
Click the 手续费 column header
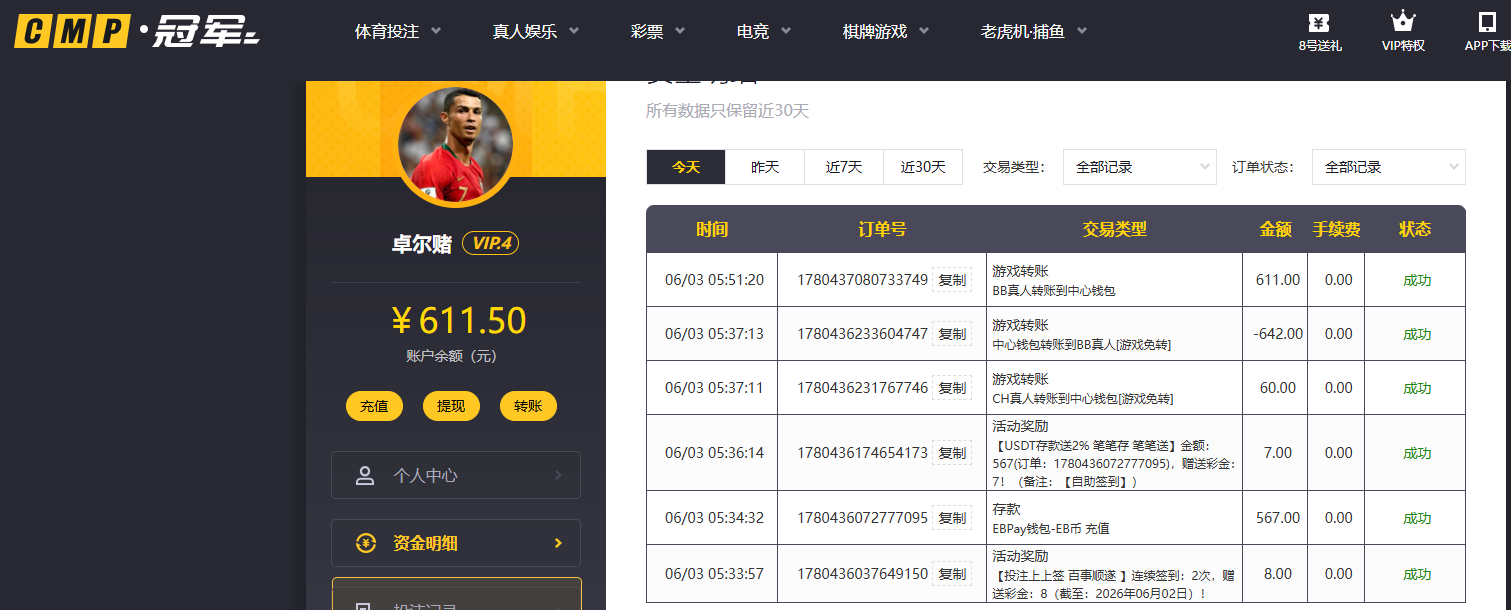coord(1336,229)
